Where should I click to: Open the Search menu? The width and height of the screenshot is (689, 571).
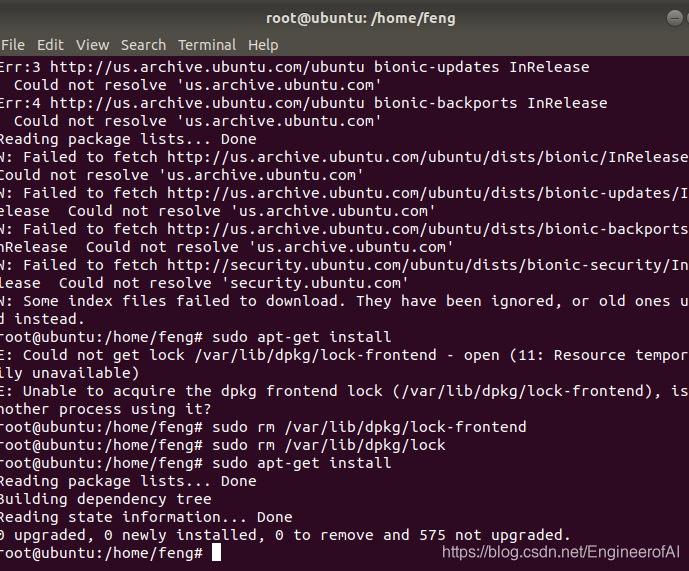[x=143, y=45]
